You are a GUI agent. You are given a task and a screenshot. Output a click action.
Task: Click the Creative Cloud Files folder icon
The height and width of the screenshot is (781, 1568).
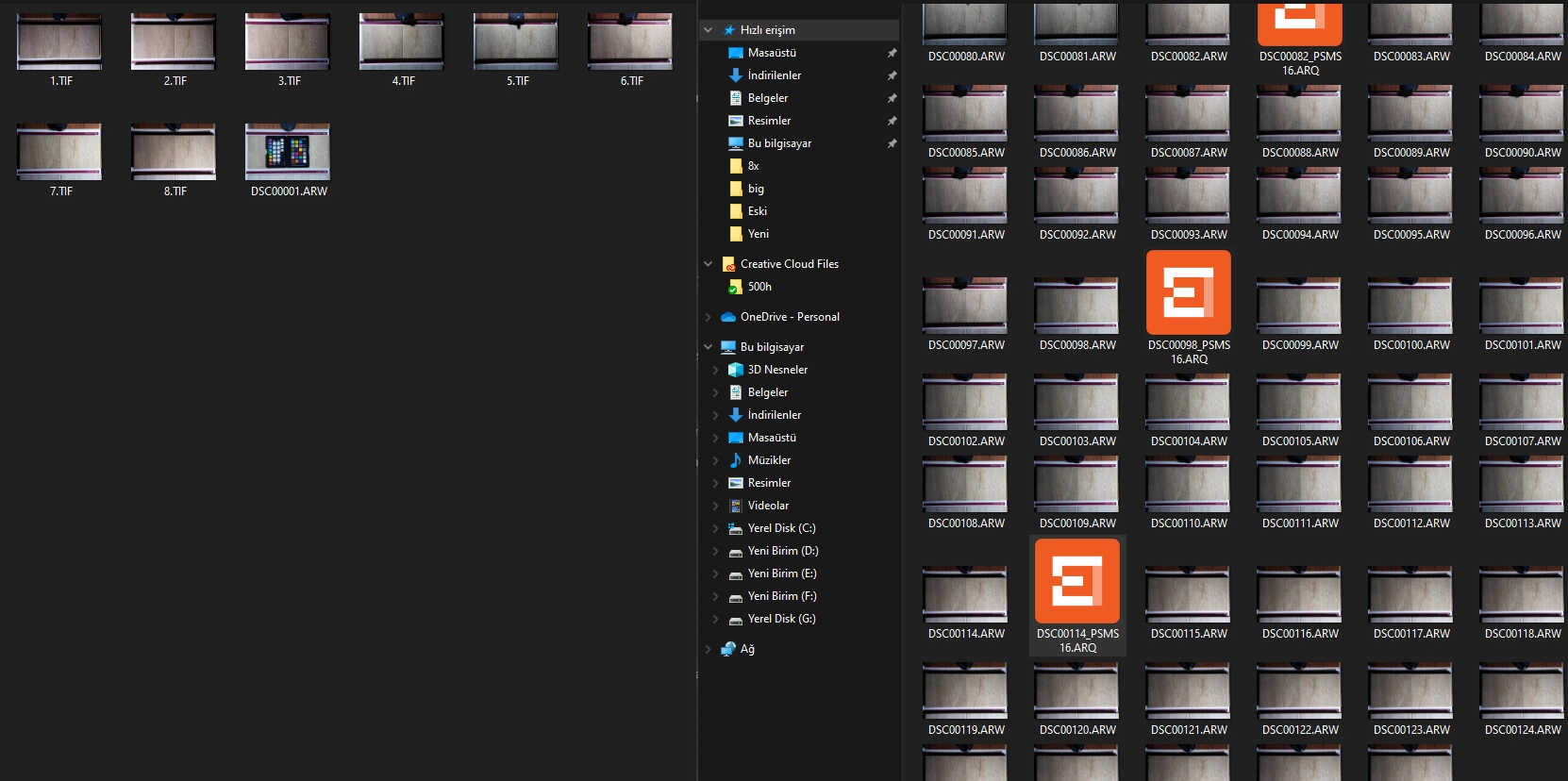728,264
